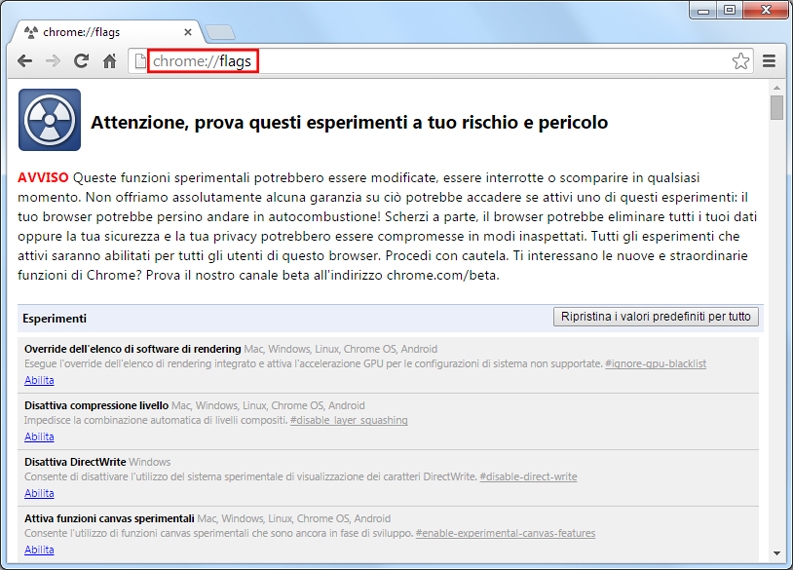Open the #ignore-gpu-blacklist anchor link

(655, 364)
